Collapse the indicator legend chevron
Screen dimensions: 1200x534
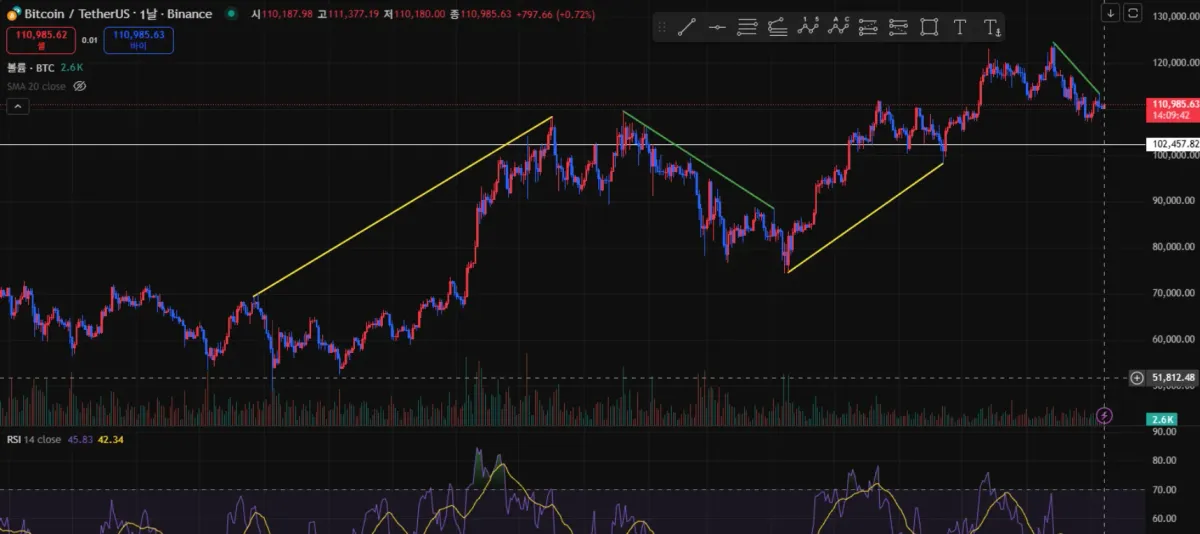pyautogui.click(x=17, y=107)
